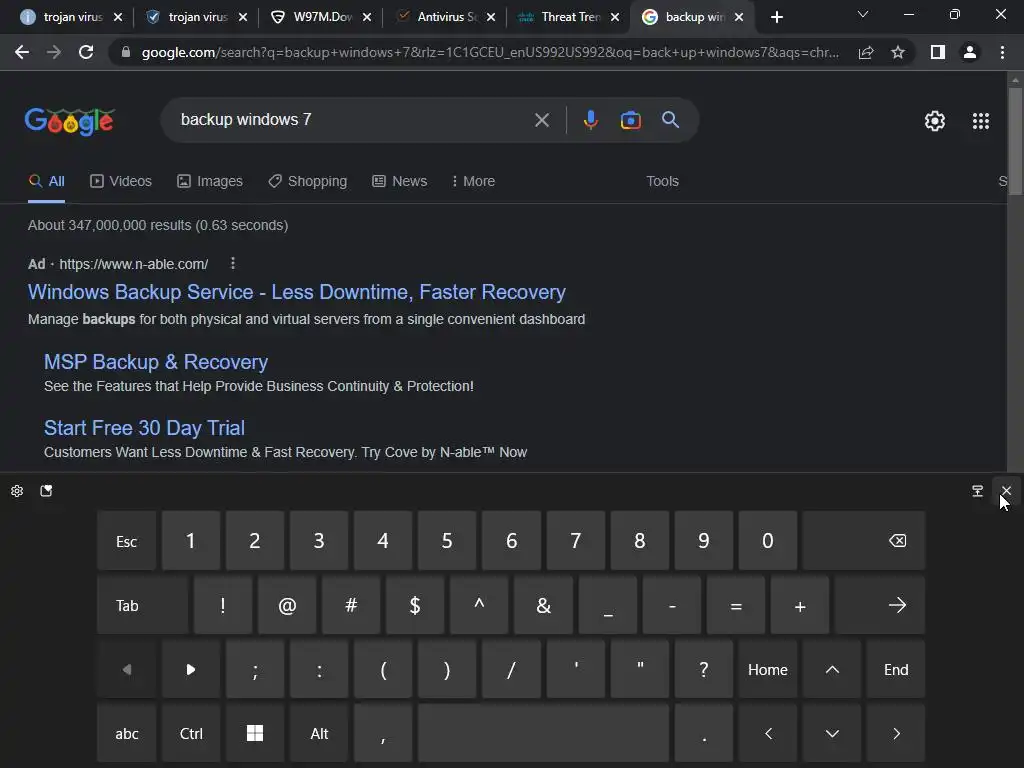Screen dimensions: 1024x768
Task: Switch to the Images results tab
Action: [x=210, y=181]
